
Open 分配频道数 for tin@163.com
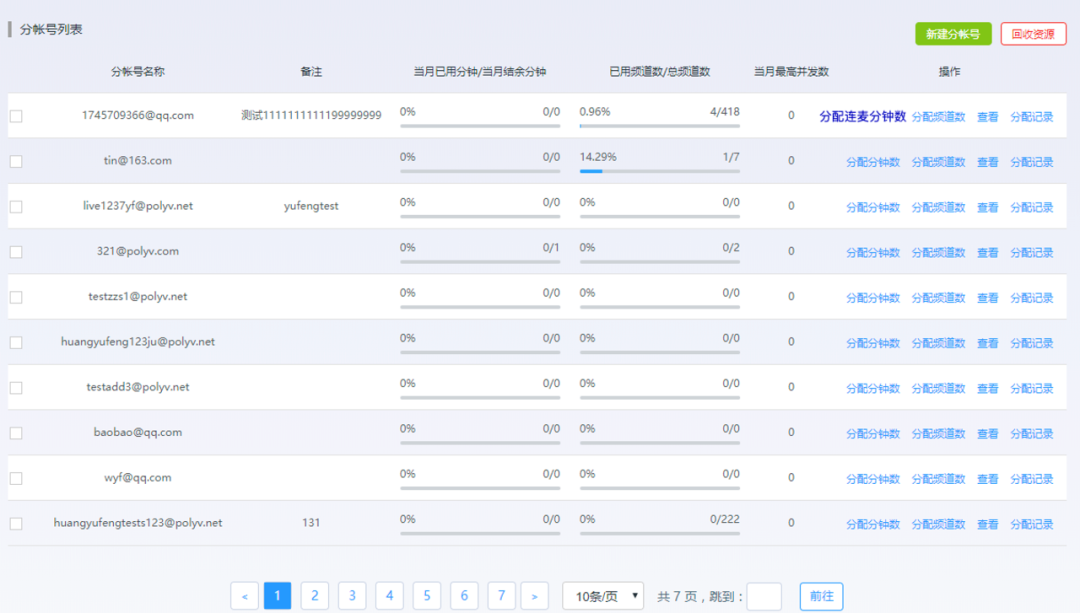(938, 162)
